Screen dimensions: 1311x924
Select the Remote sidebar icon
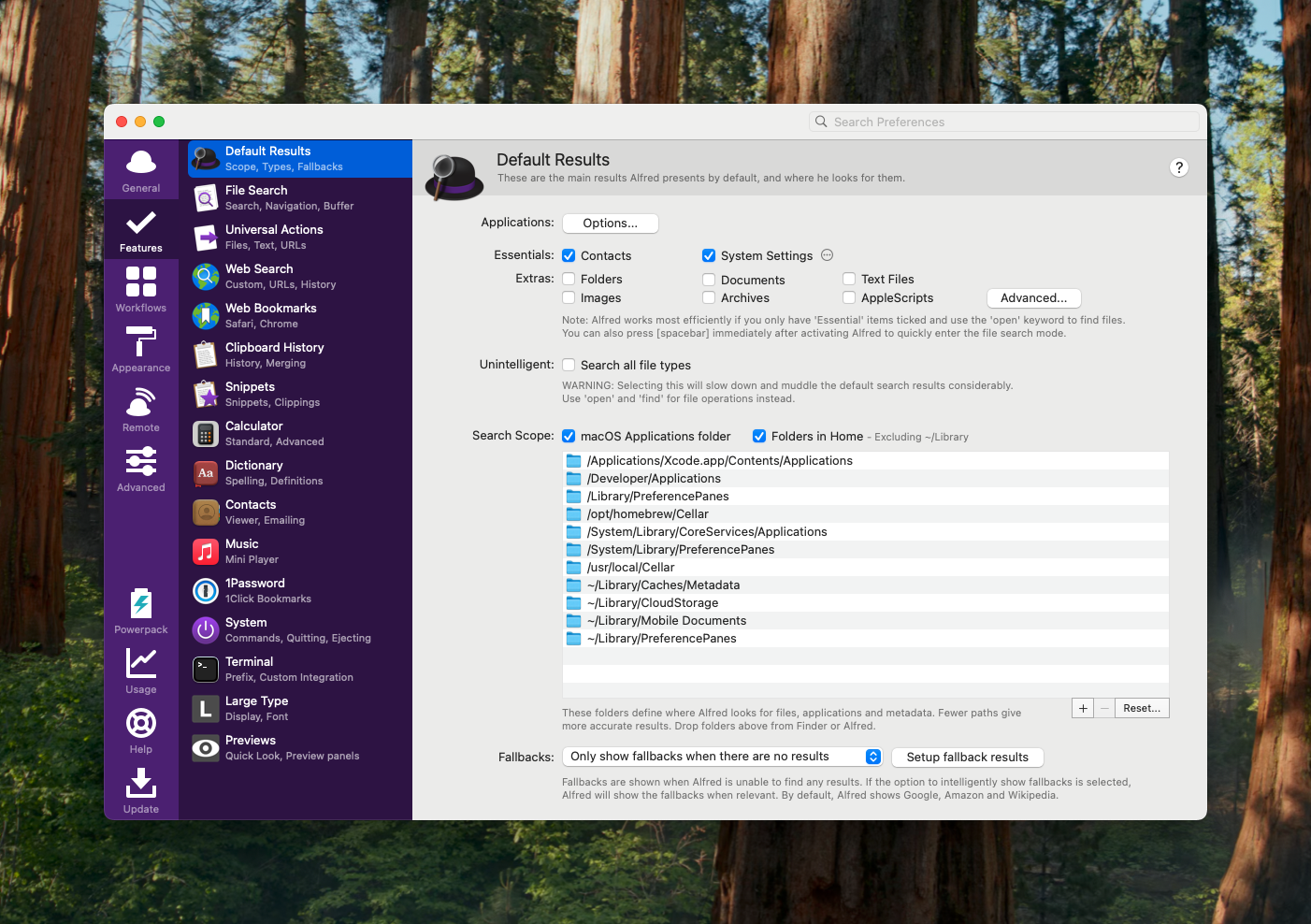[x=141, y=402]
